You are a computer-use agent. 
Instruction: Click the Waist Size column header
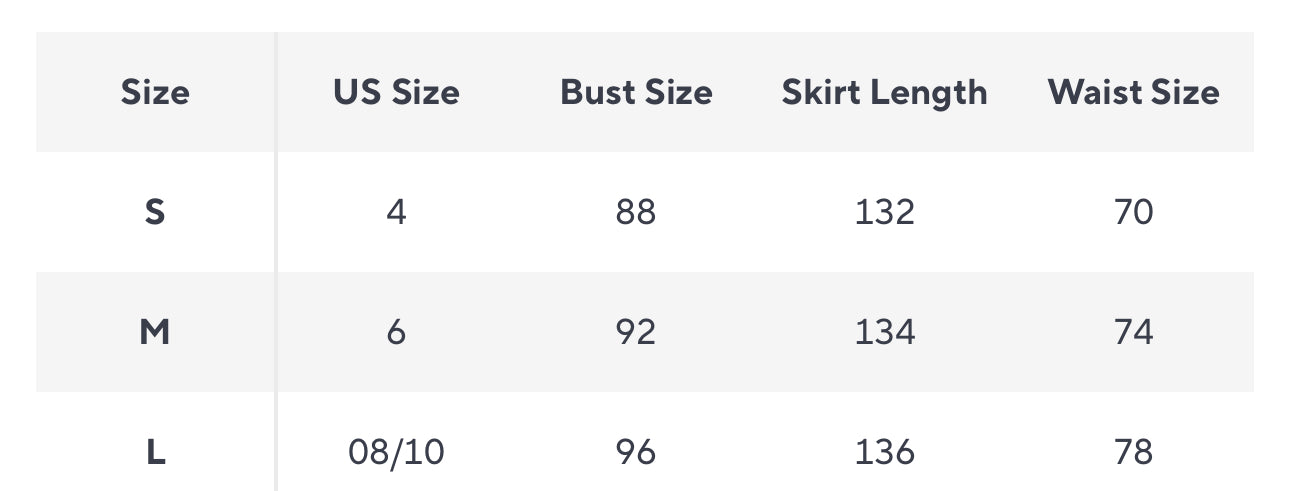point(1133,92)
